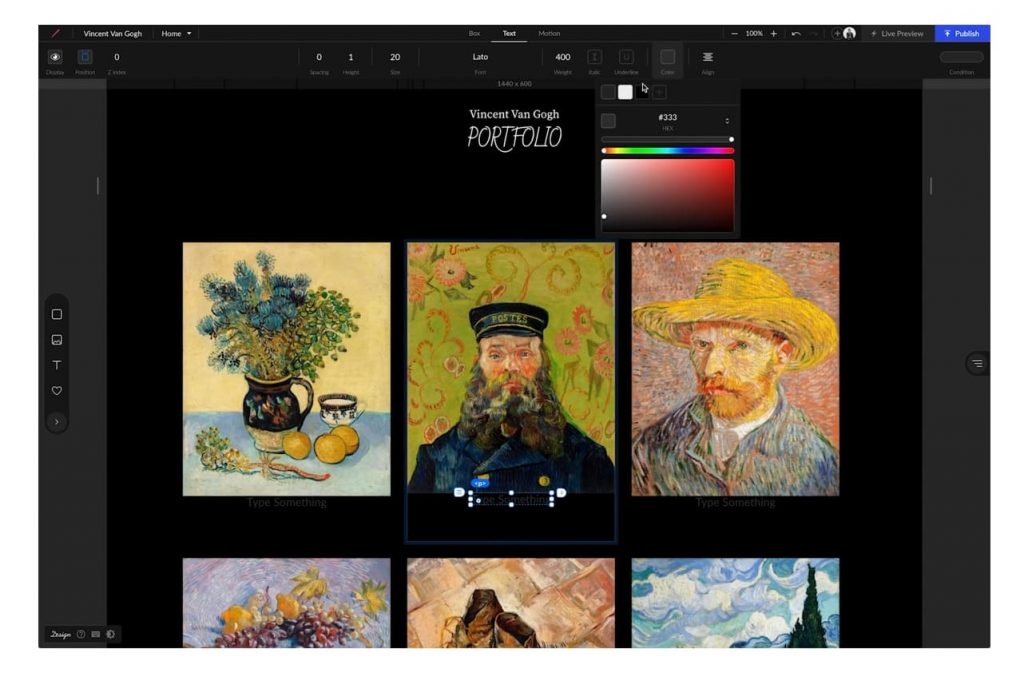Click the Vincent Van Gogh project name
The height and width of the screenshot is (673, 1024).
coord(112,33)
